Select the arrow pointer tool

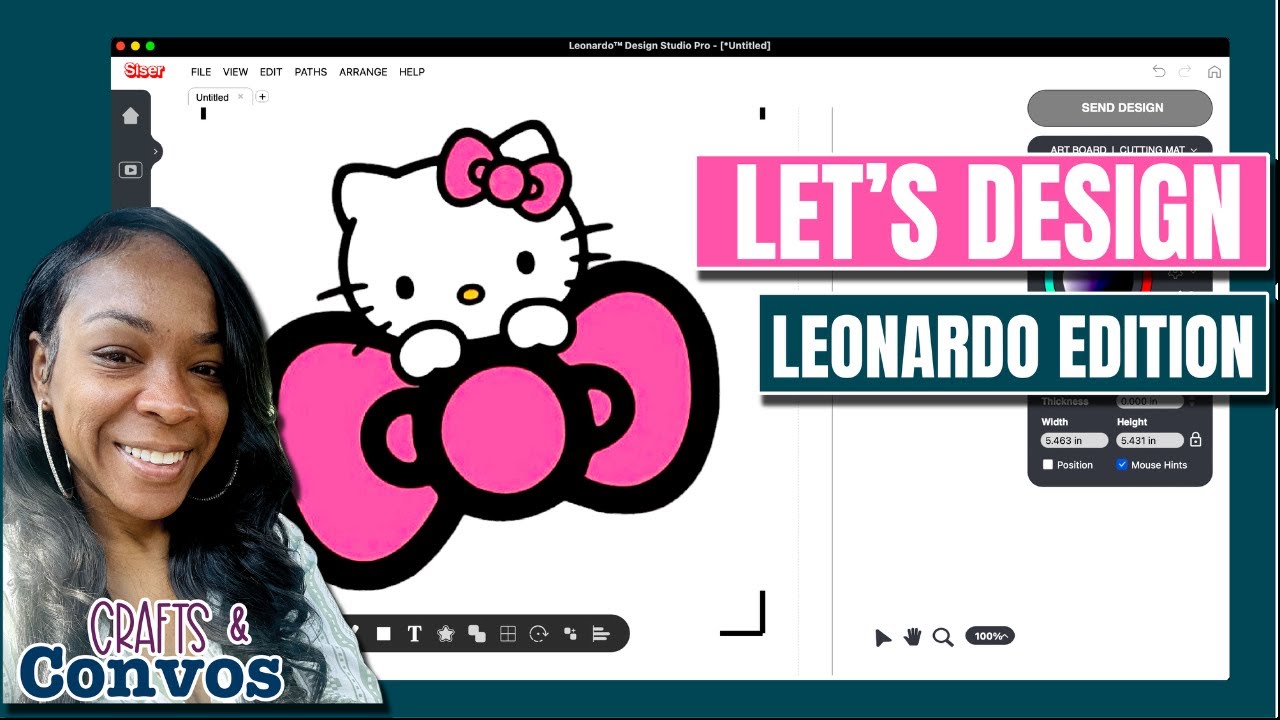pyautogui.click(x=883, y=638)
